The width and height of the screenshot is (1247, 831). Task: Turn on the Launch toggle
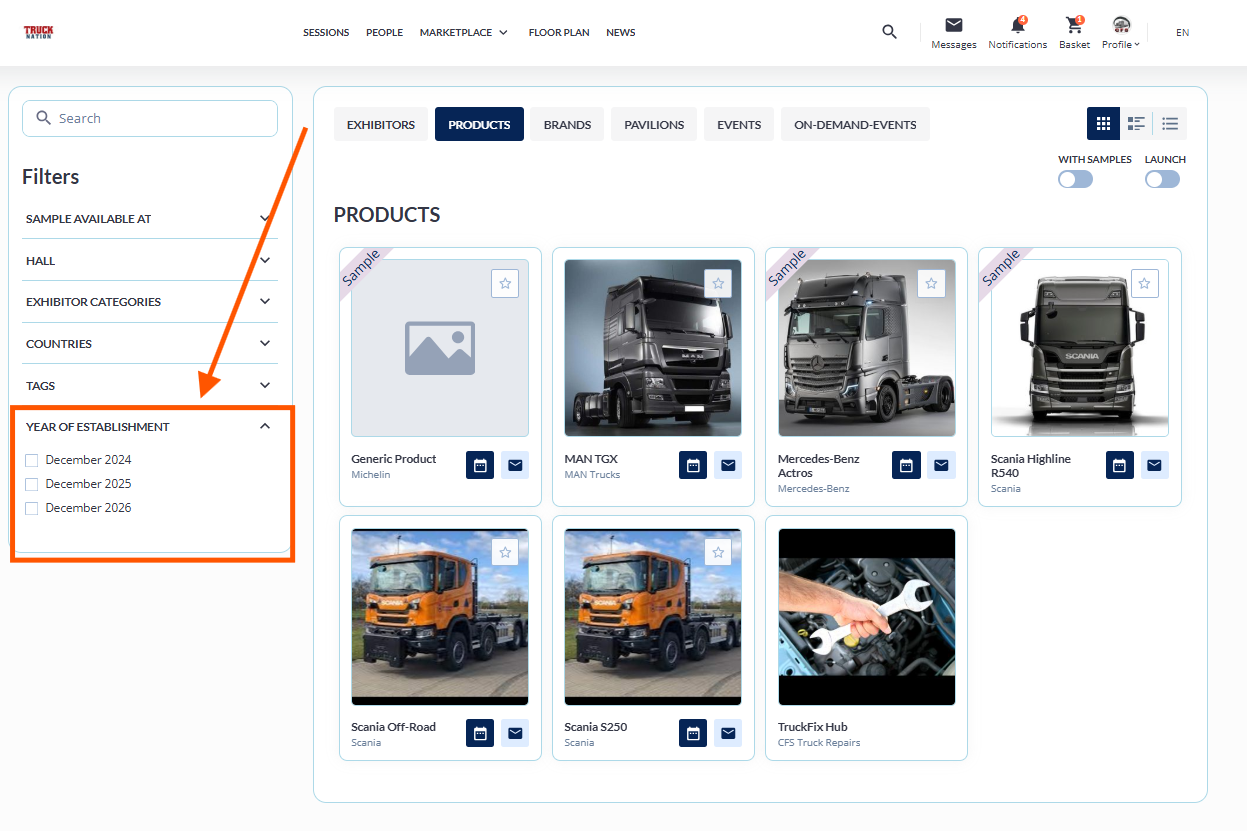tap(1162, 179)
